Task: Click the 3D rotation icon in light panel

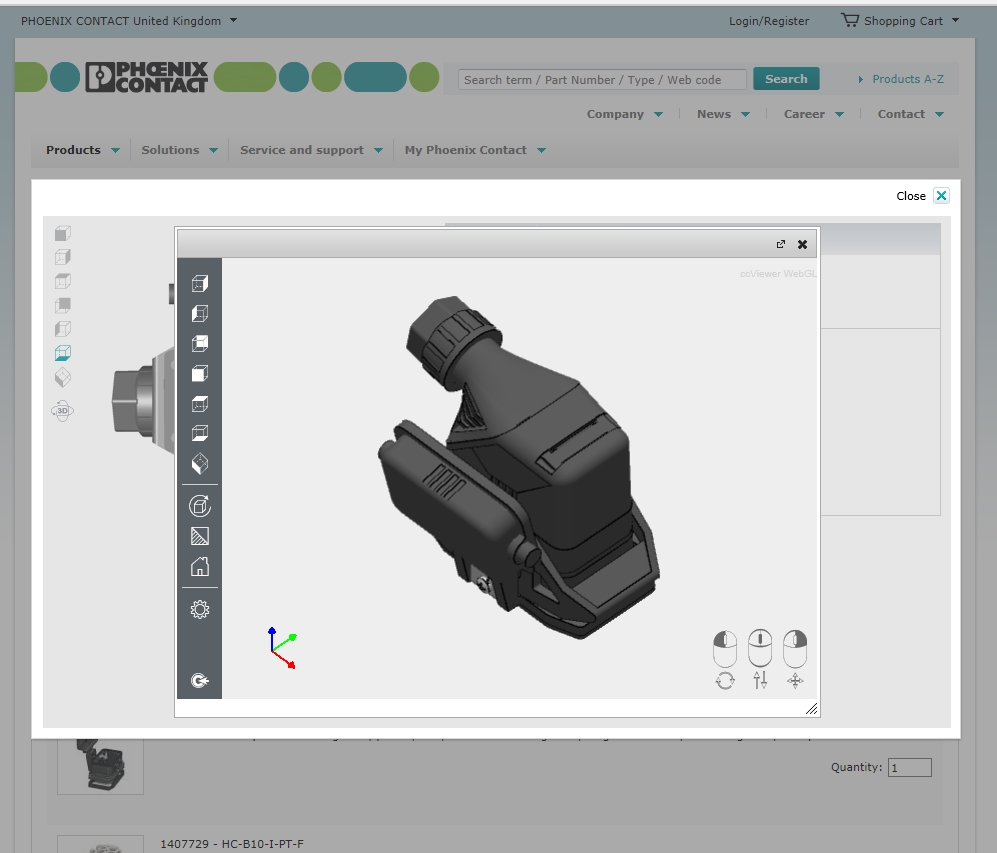Action: 63,410
